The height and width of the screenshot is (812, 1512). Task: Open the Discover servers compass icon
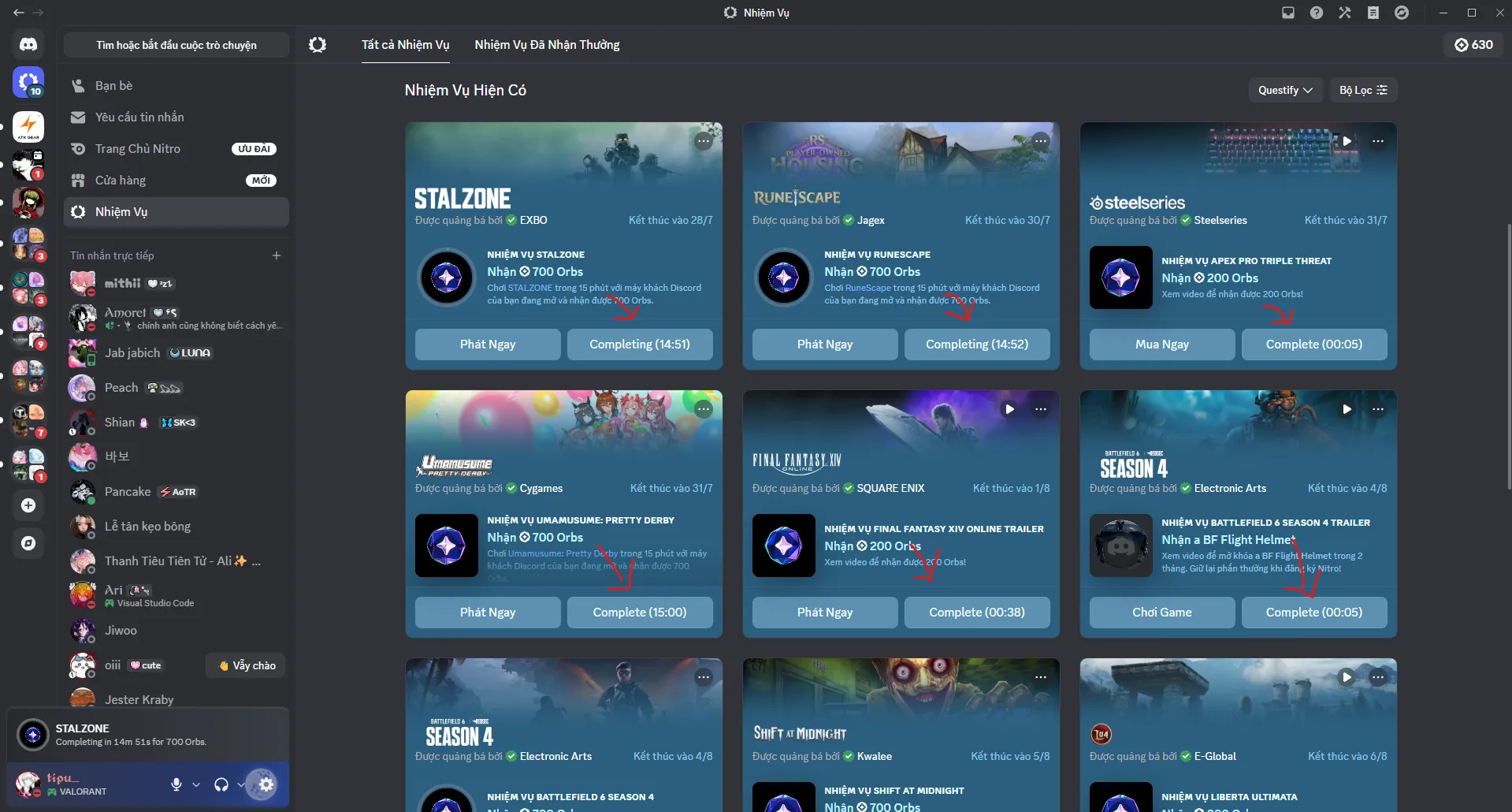pyautogui.click(x=28, y=543)
